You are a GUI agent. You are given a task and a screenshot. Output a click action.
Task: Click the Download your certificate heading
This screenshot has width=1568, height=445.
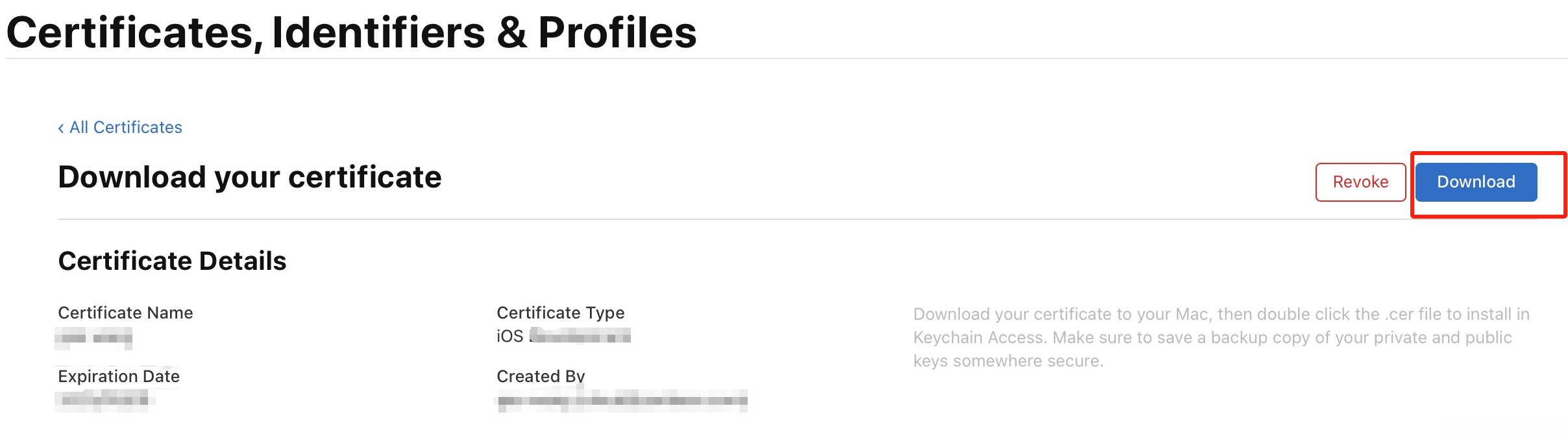tap(249, 177)
